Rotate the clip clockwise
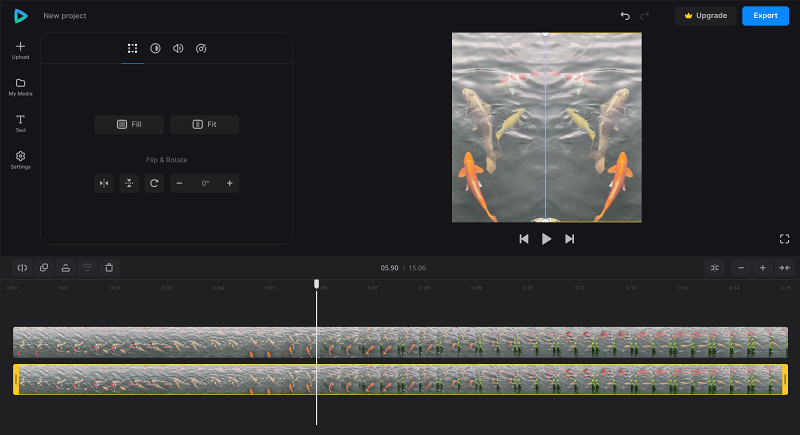 [154, 183]
